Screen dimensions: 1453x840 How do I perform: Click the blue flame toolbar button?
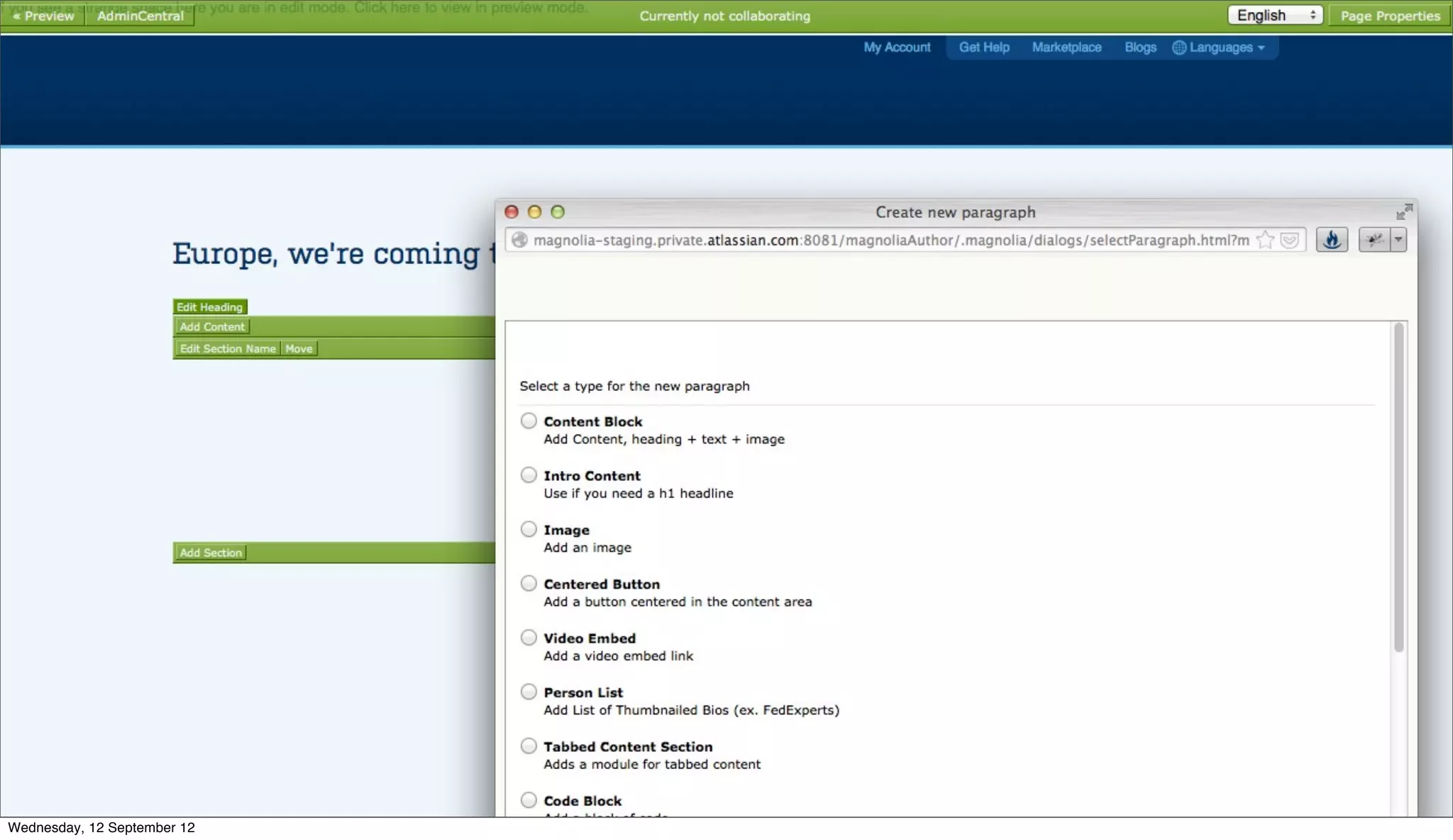pyautogui.click(x=1332, y=240)
